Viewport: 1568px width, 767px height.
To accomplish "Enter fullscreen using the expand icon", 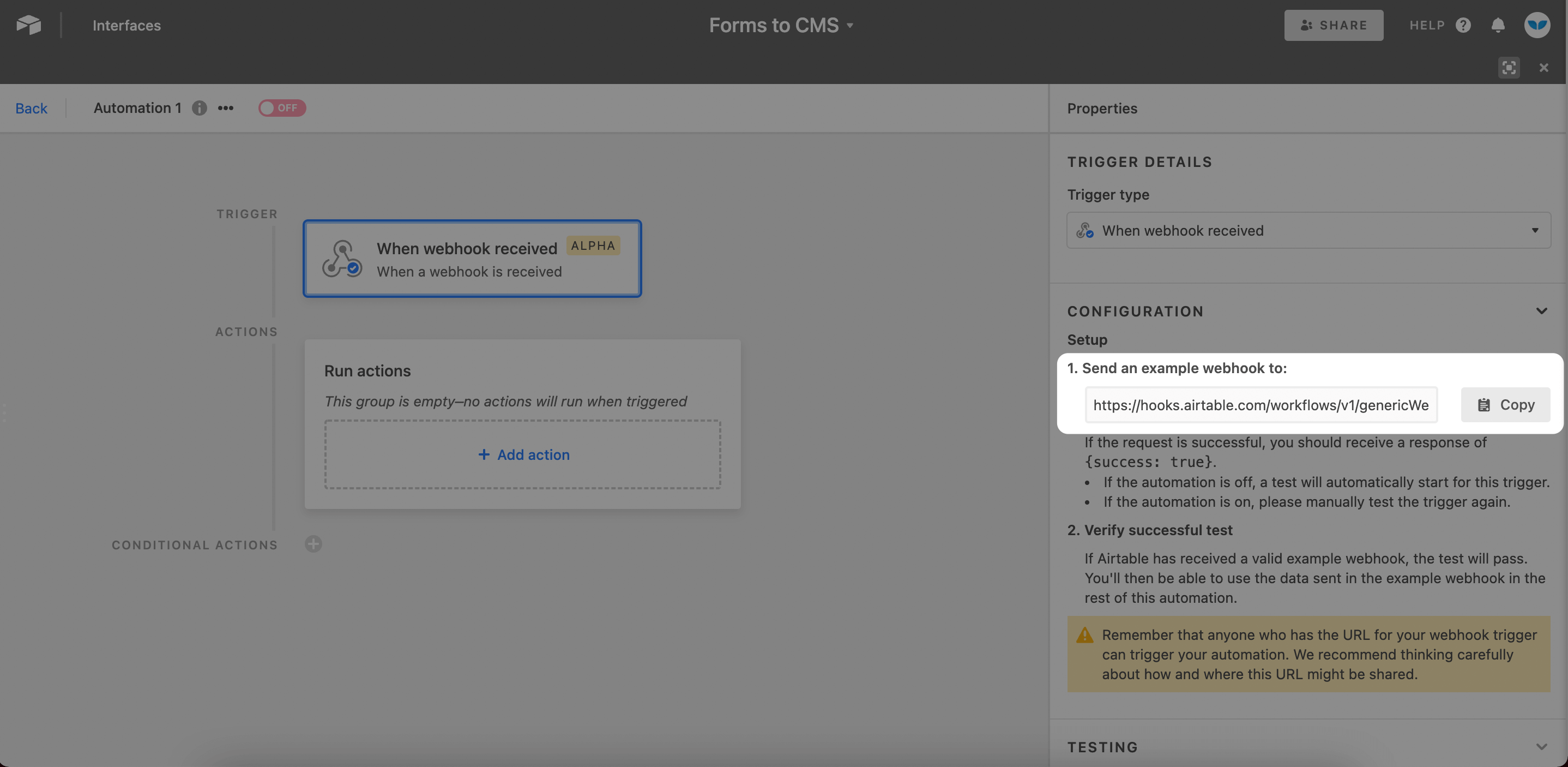I will click(1509, 67).
